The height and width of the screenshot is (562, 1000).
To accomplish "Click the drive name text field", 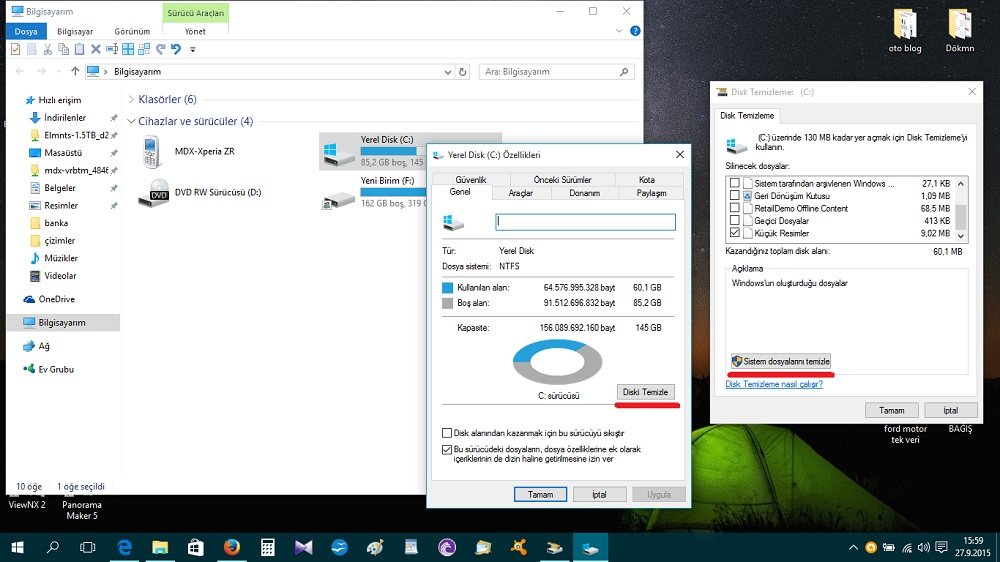I will point(585,222).
